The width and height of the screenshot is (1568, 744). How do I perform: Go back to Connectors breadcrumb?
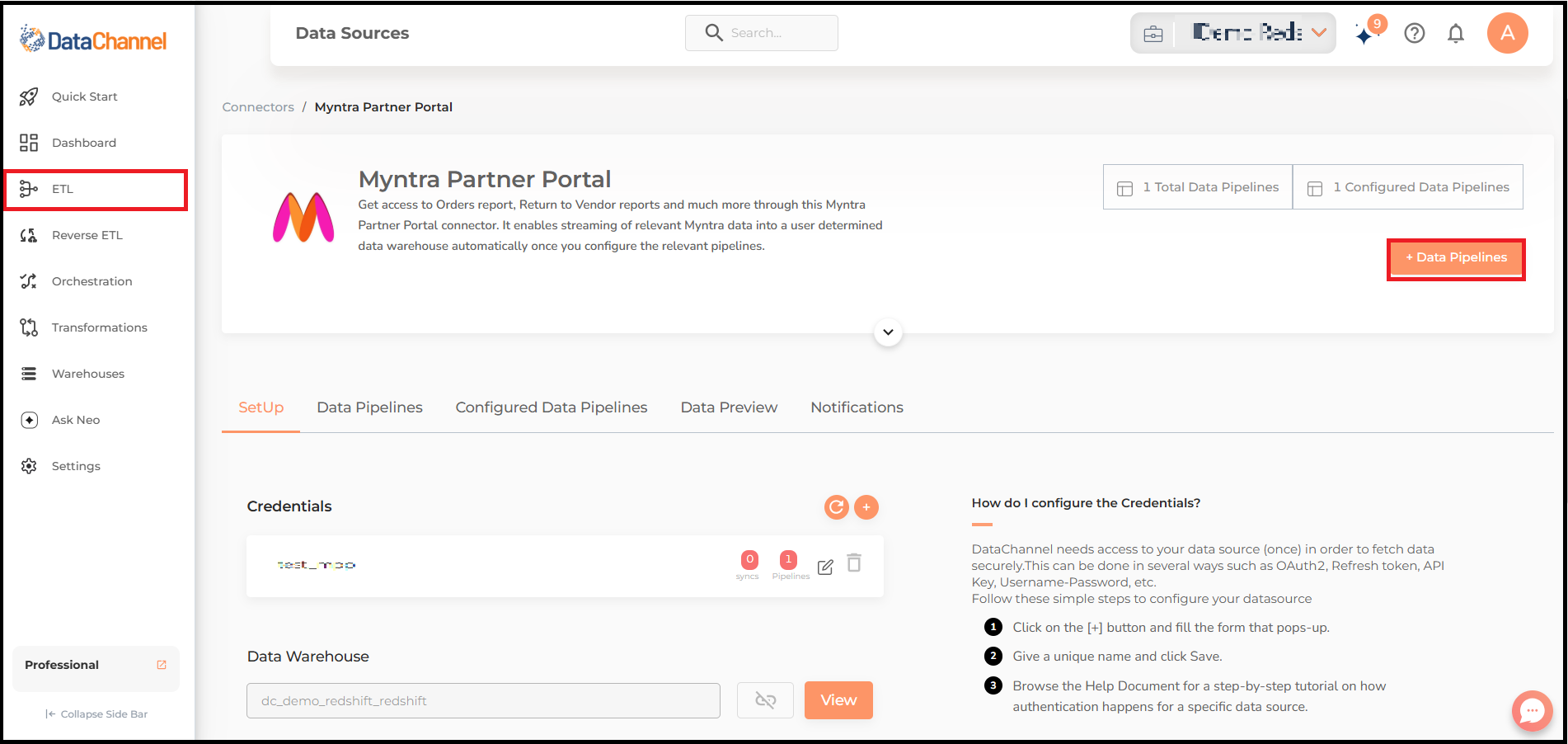[x=258, y=107]
